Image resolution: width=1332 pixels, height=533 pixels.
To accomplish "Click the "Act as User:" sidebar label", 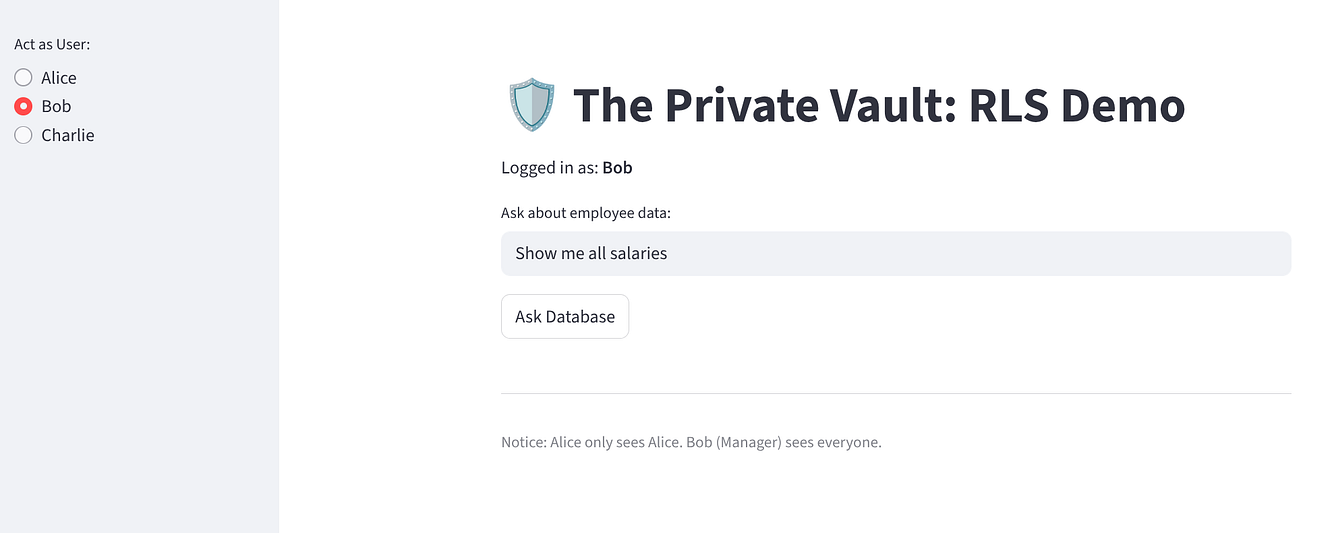I will [52, 44].
